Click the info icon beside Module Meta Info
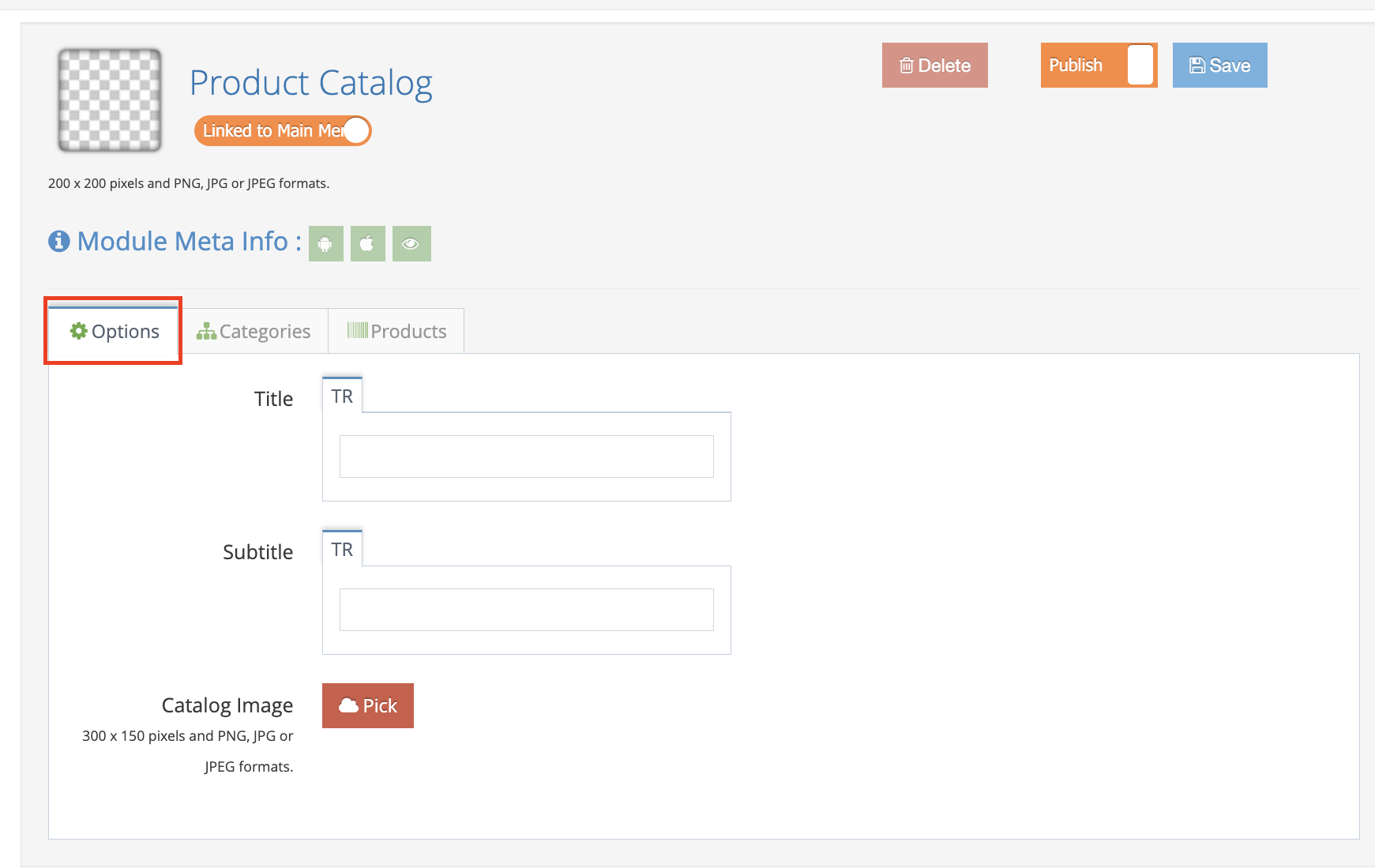The width and height of the screenshot is (1375, 868). point(58,241)
